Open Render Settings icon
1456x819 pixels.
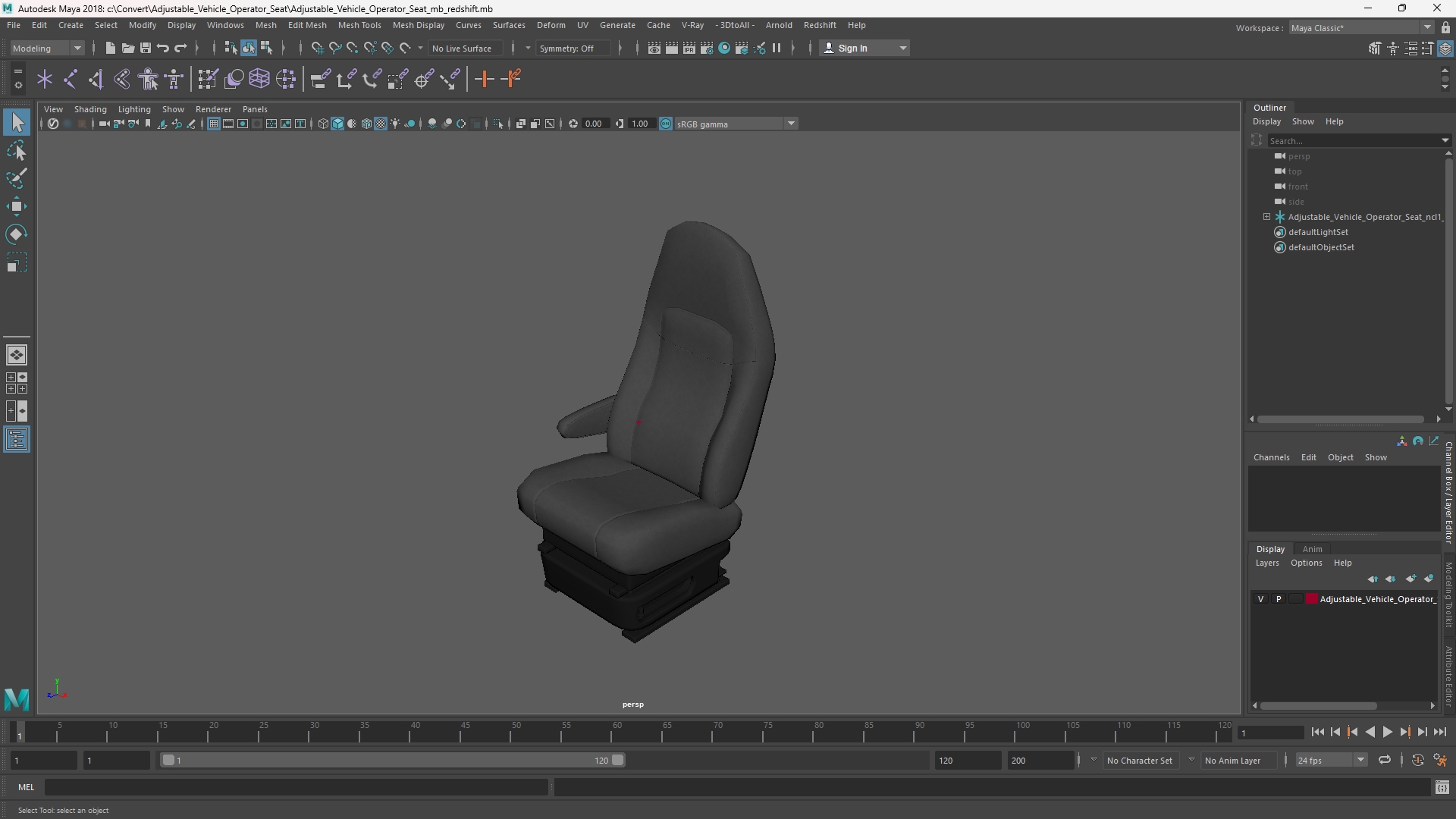tap(706, 48)
